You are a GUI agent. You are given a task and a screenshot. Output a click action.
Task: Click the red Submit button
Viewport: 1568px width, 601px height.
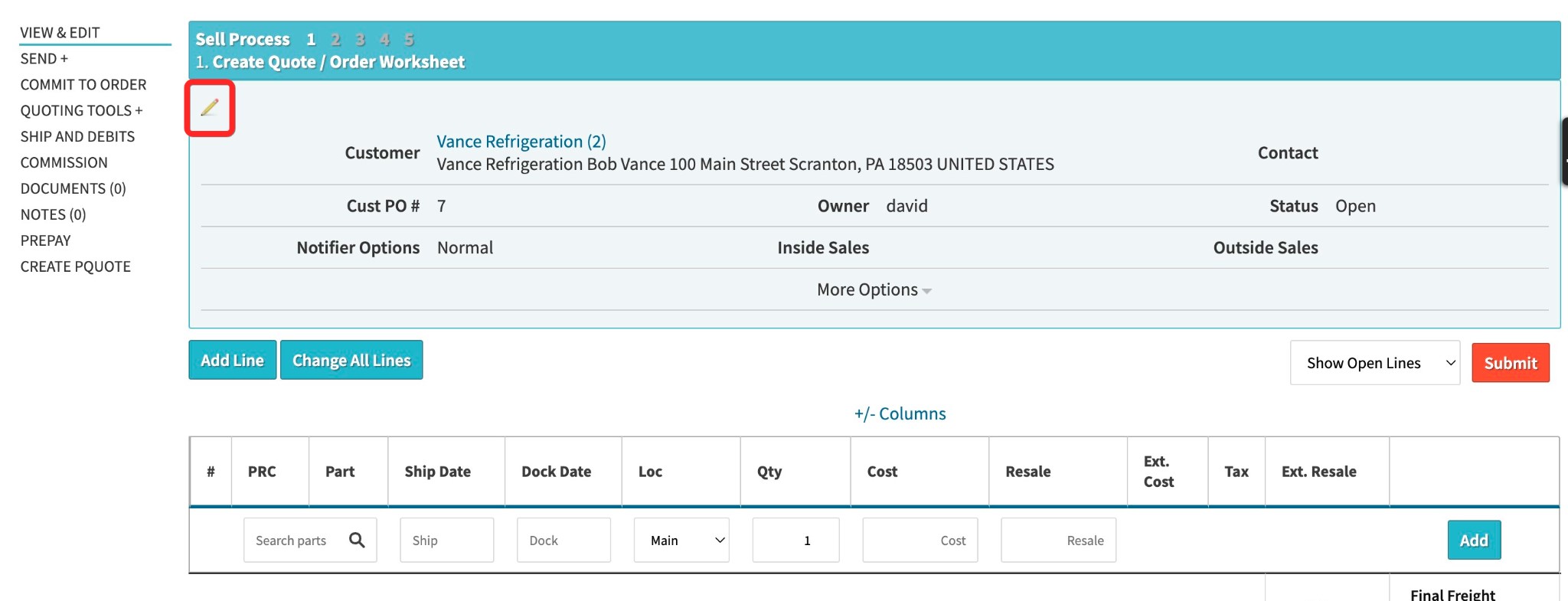point(1511,363)
